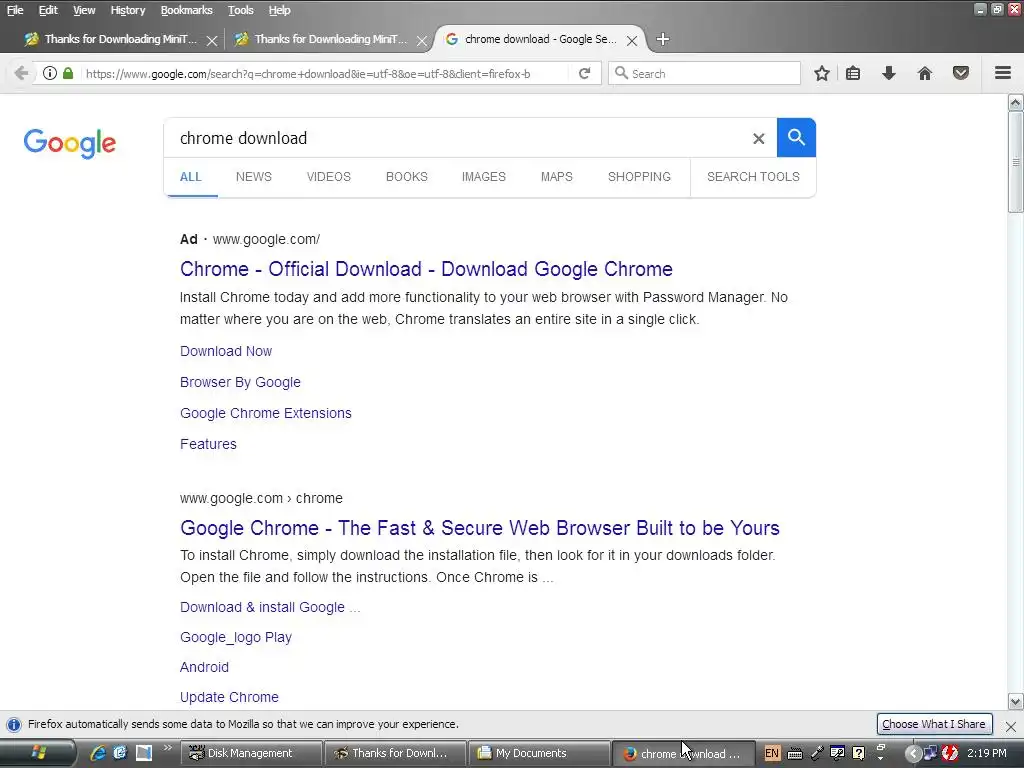Select the SHOPPING search filter
This screenshot has width=1024, height=768.
coord(639,176)
